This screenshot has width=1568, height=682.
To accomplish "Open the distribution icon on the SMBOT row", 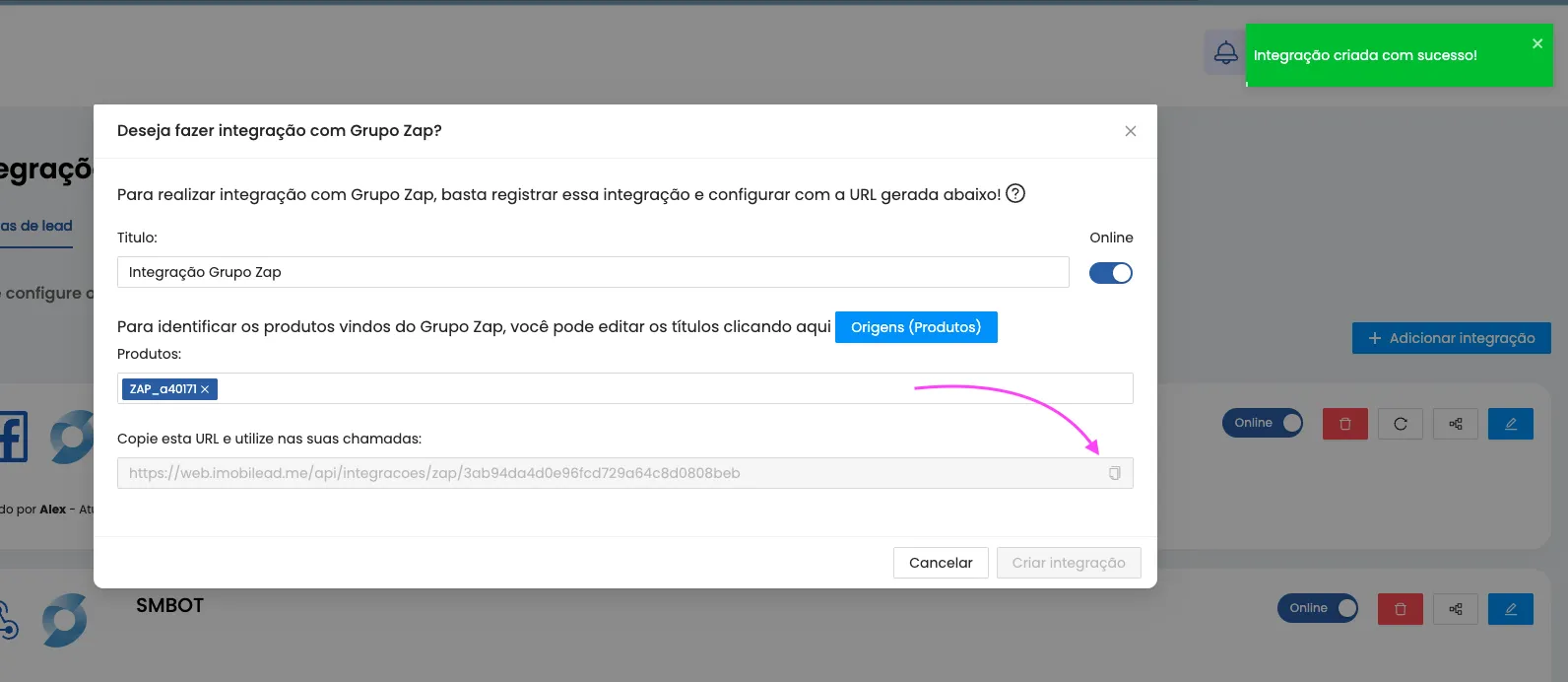I will point(1456,609).
